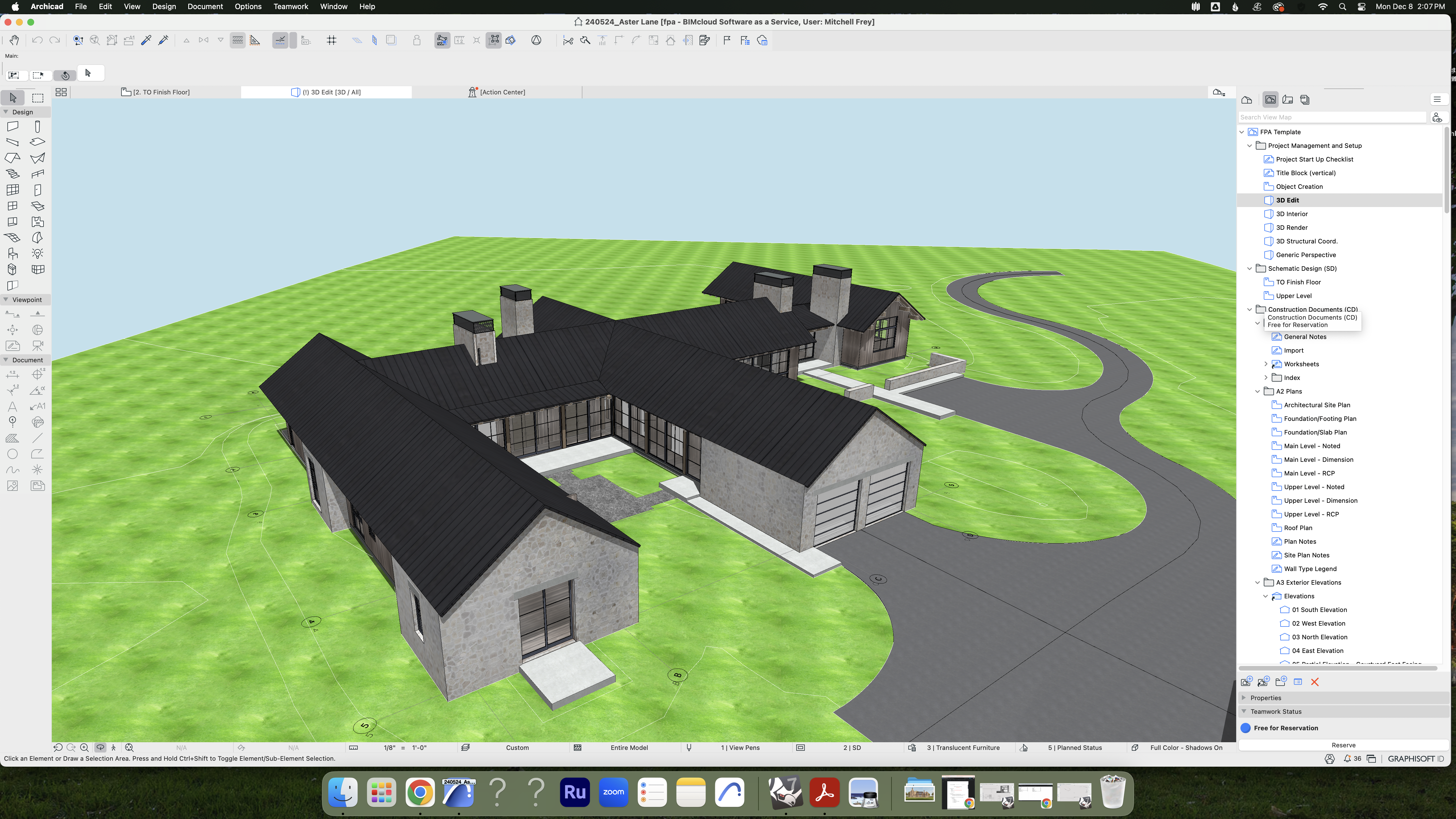Click the Undo arrow icon

click(x=37, y=40)
